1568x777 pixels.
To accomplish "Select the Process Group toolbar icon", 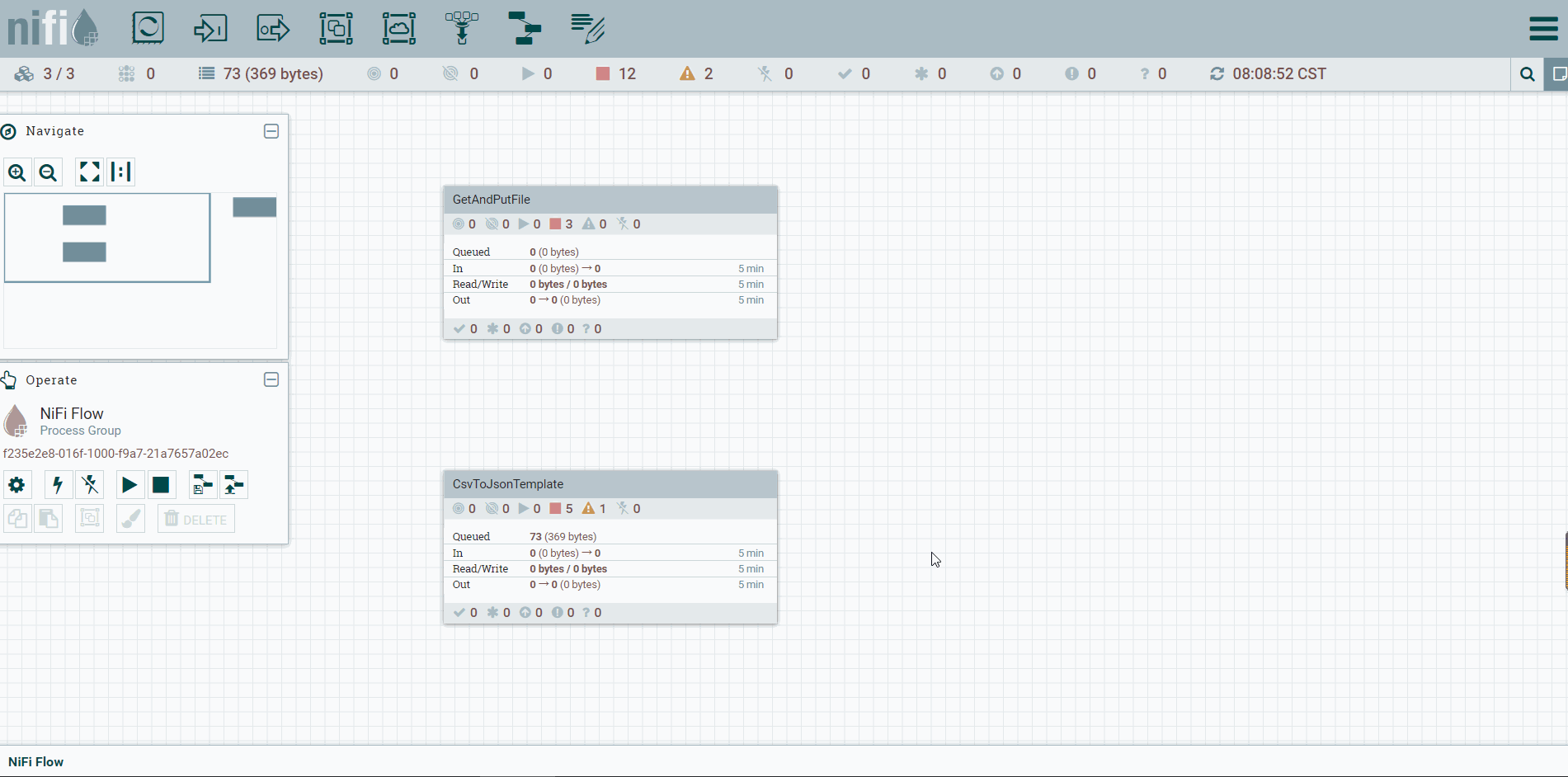I will point(336,29).
